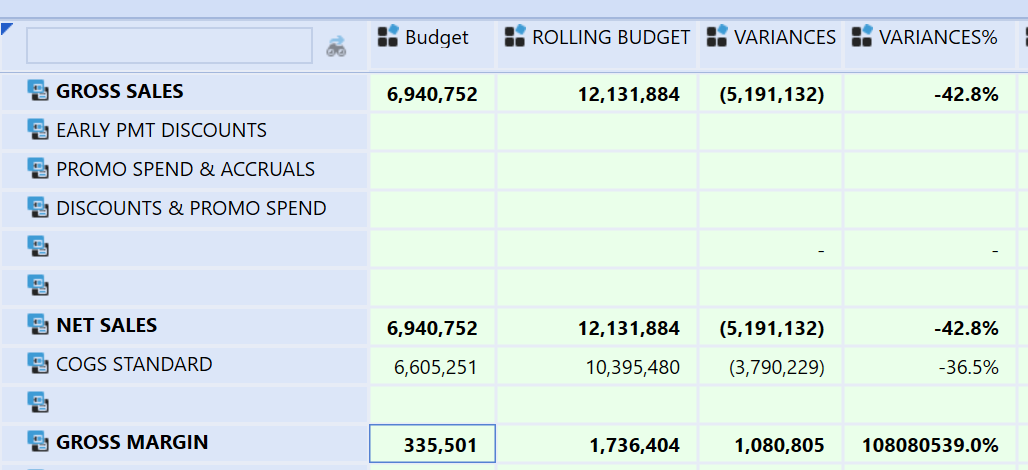Click the GROSS SALES Budget cell 6,940,752

tap(433, 95)
